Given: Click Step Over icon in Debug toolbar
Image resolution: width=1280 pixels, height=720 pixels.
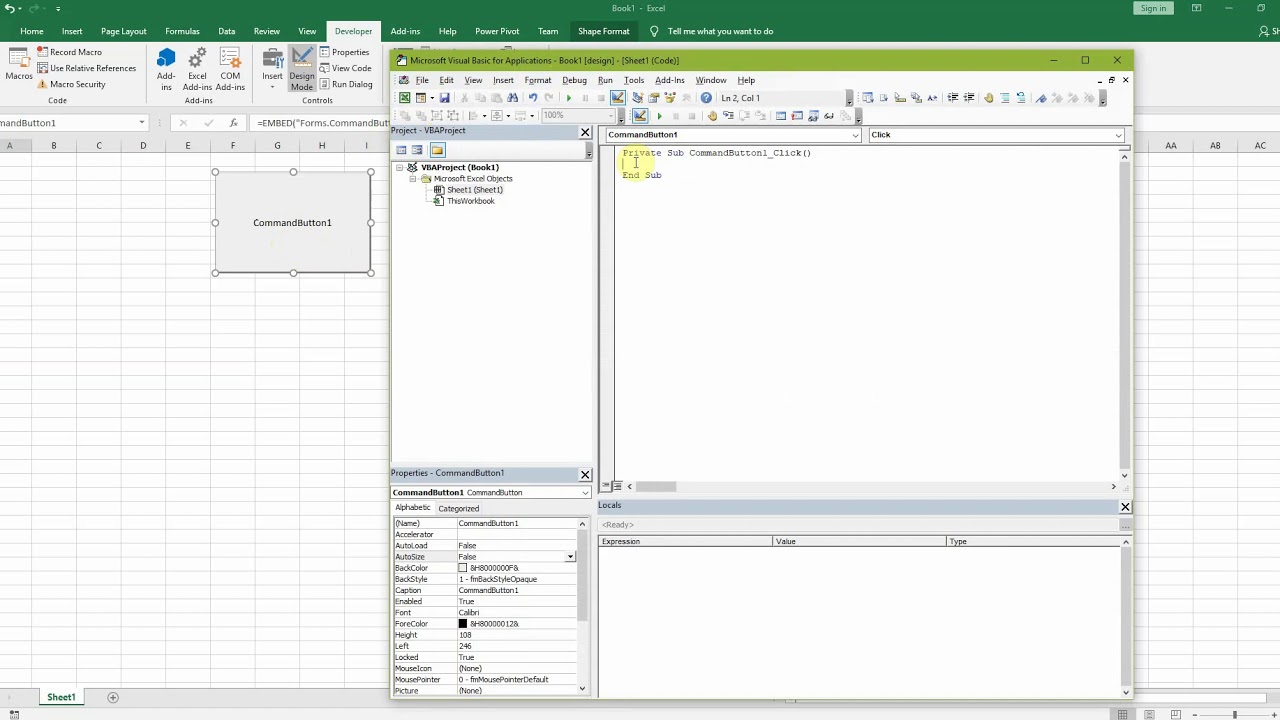Looking at the screenshot, I should click(x=744, y=115).
